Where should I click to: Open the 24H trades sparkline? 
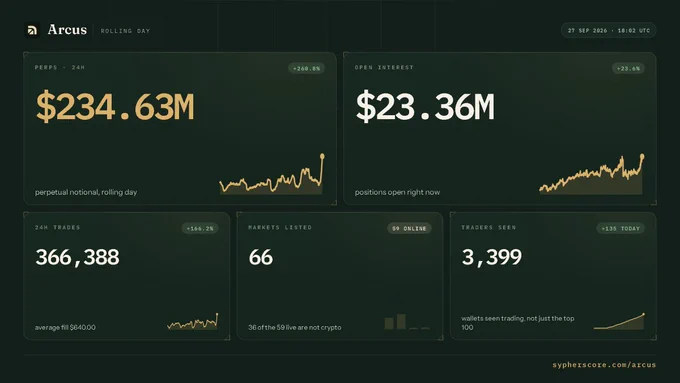[x=193, y=322]
